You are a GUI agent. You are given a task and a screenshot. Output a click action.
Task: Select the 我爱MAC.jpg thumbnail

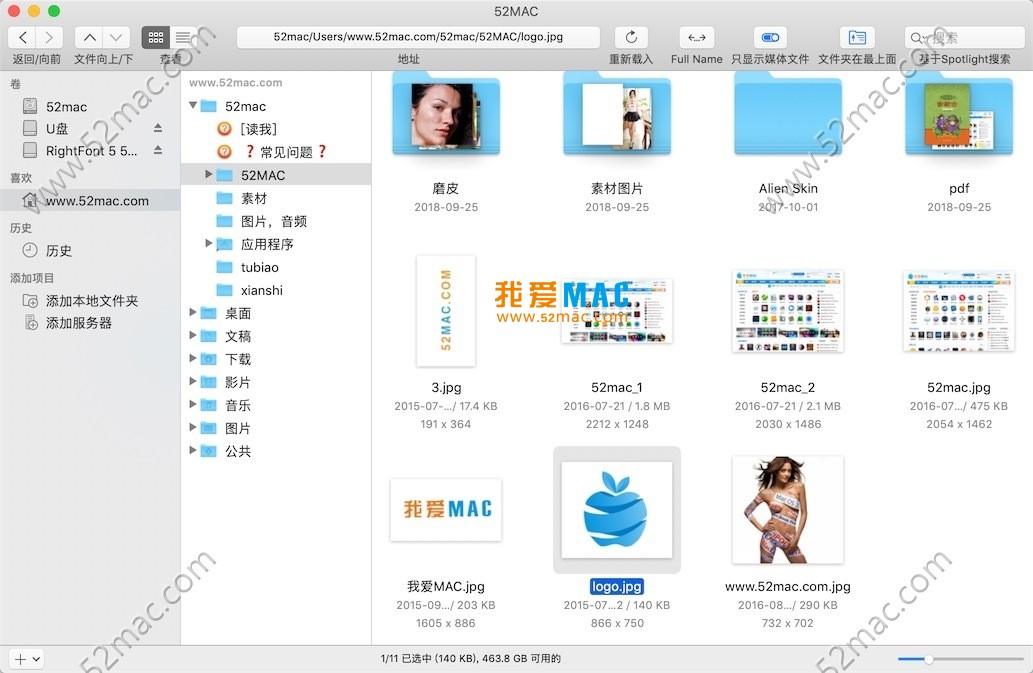(x=446, y=510)
